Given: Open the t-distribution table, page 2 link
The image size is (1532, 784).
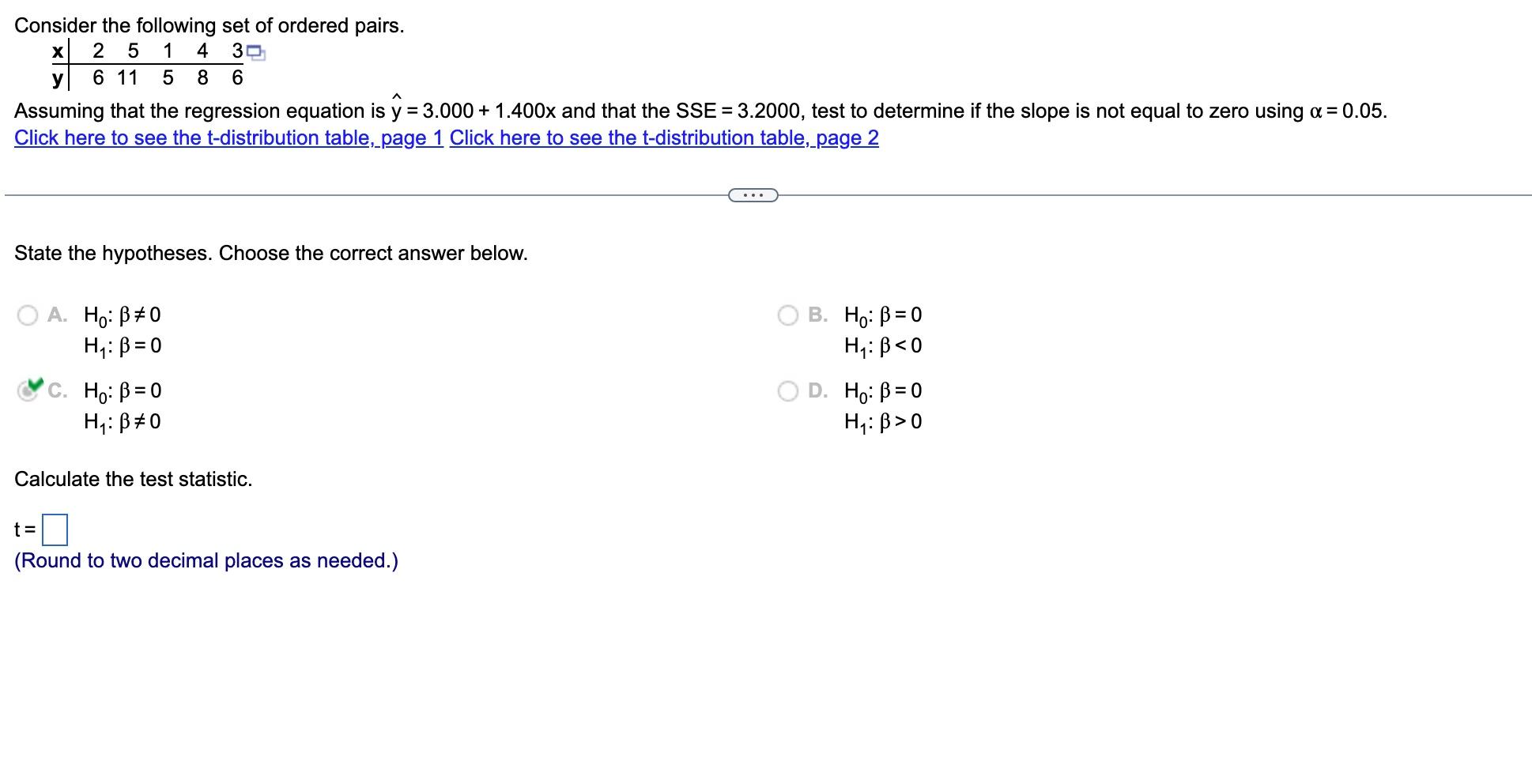Looking at the screenshot, I should [662, 138].
